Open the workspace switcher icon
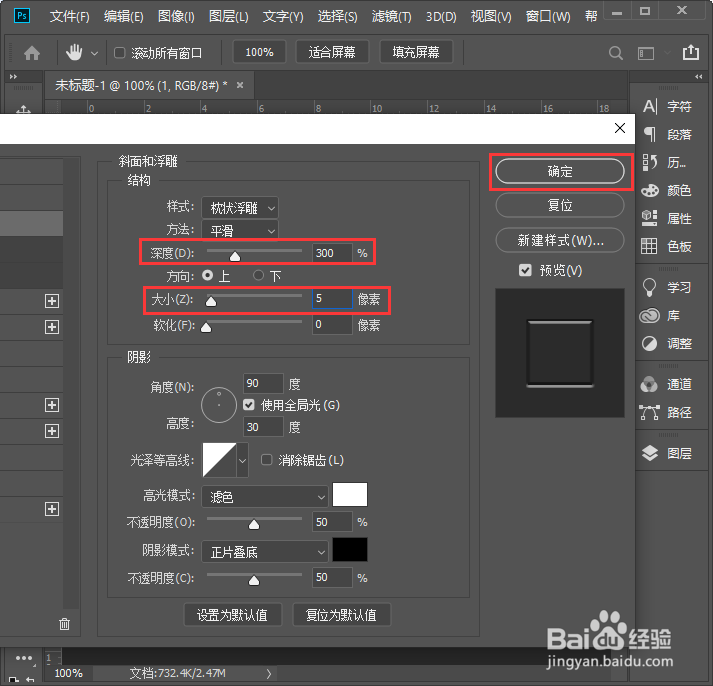Image resolution: width=713 pixels, height=686 pixels. 646,53
